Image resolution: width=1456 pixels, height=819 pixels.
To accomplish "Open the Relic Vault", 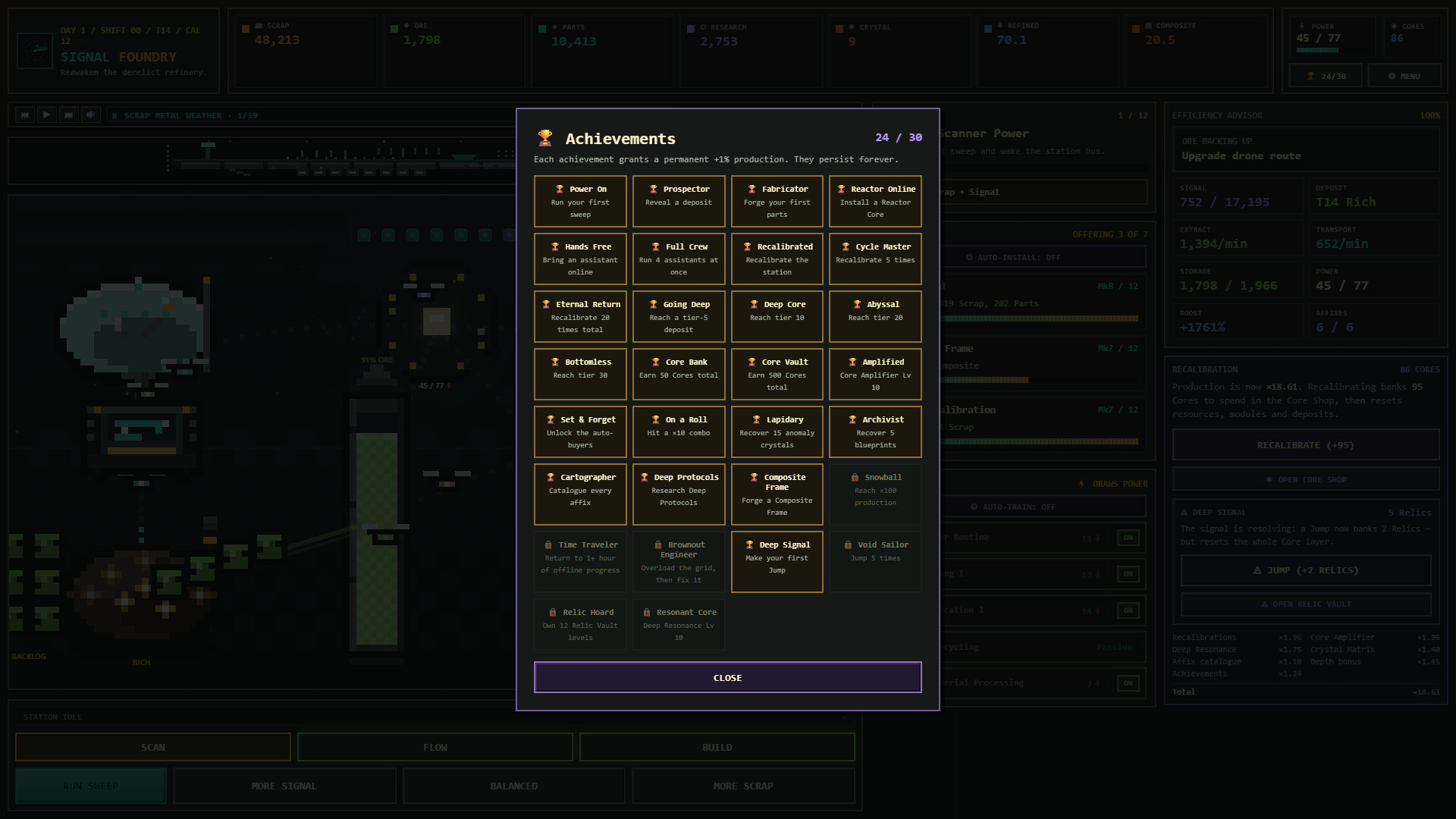I will coord(1306,604).
